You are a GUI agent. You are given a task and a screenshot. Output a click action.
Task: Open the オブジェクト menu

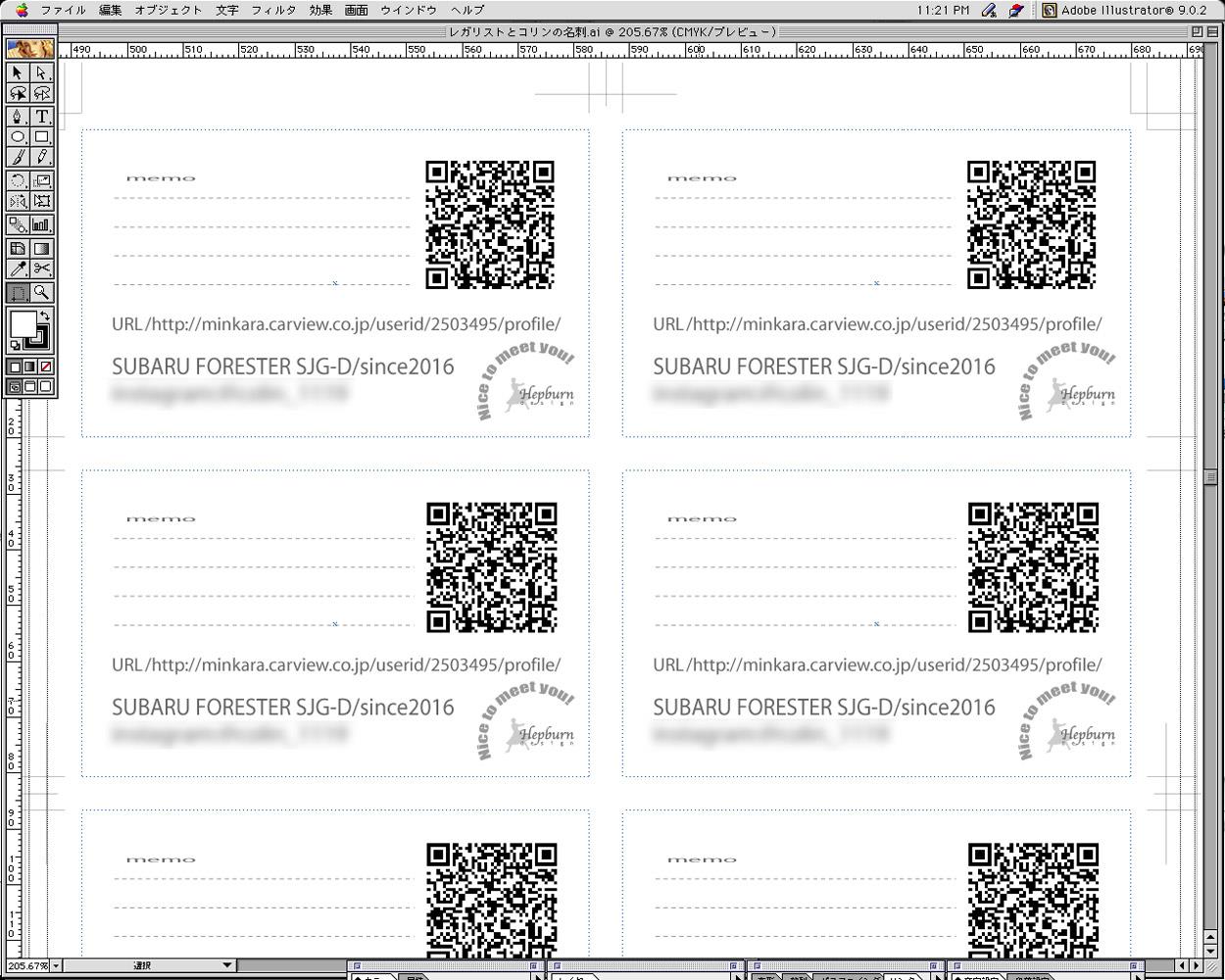pos(169,10)
